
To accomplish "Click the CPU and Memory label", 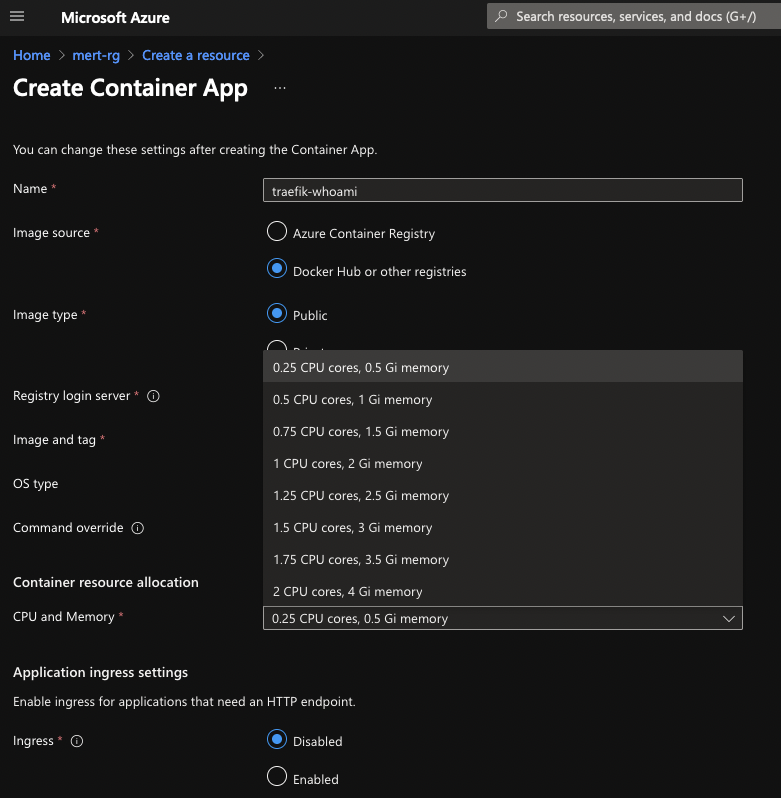I will [64, 616].
